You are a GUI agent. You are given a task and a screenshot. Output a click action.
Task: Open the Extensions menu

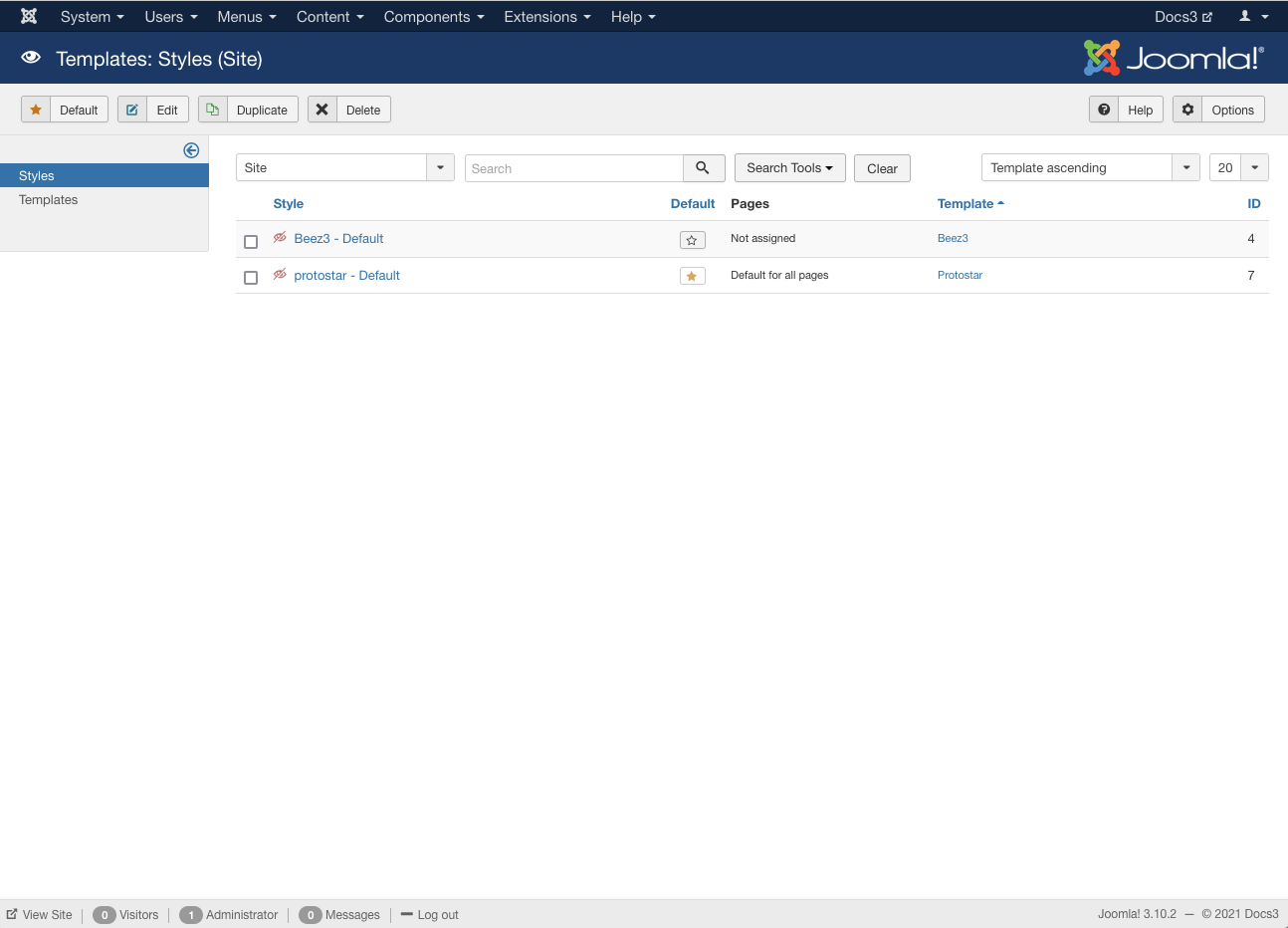click(546, 17)
